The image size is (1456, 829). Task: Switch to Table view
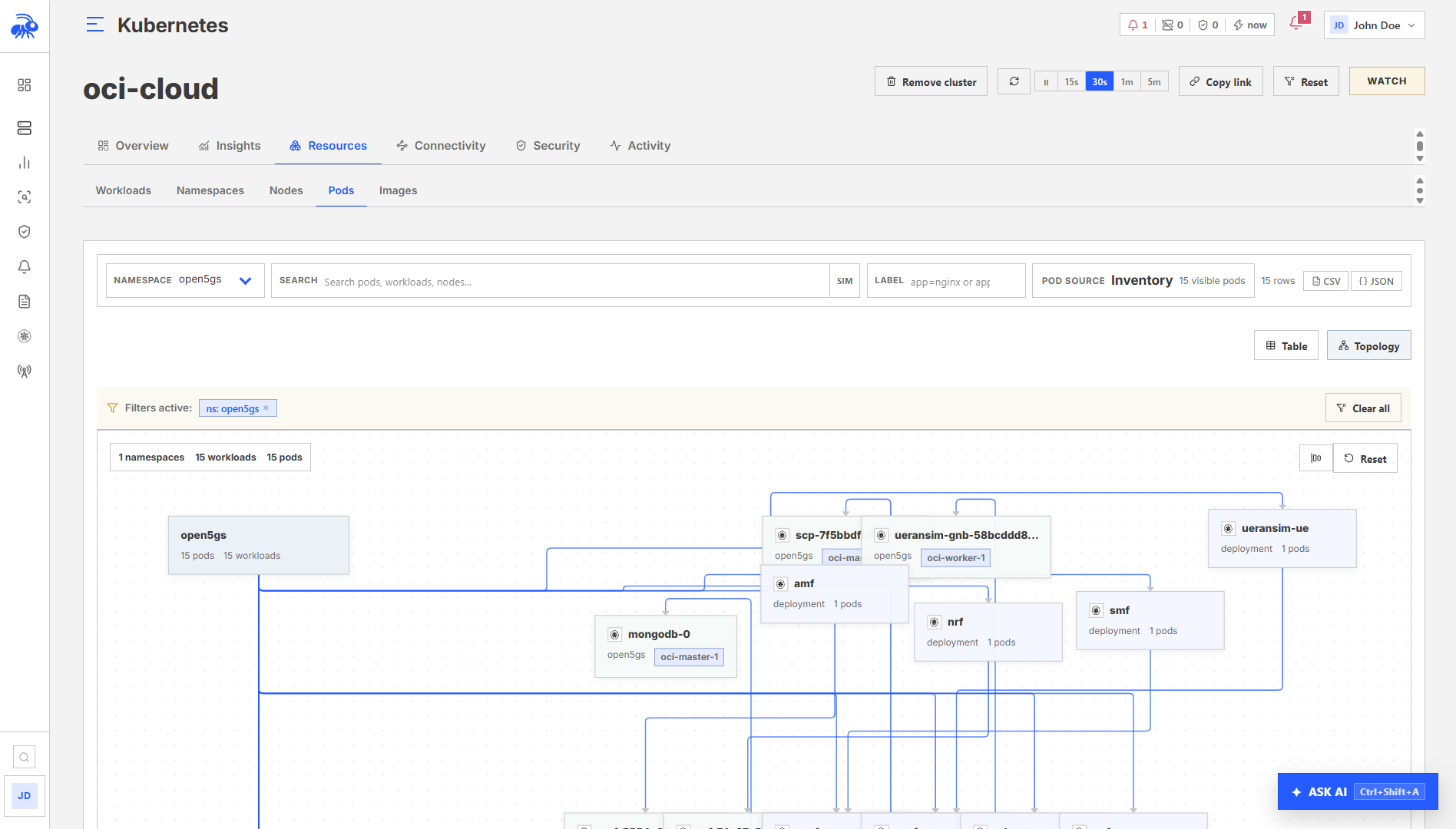click(x=1286, y=345)
